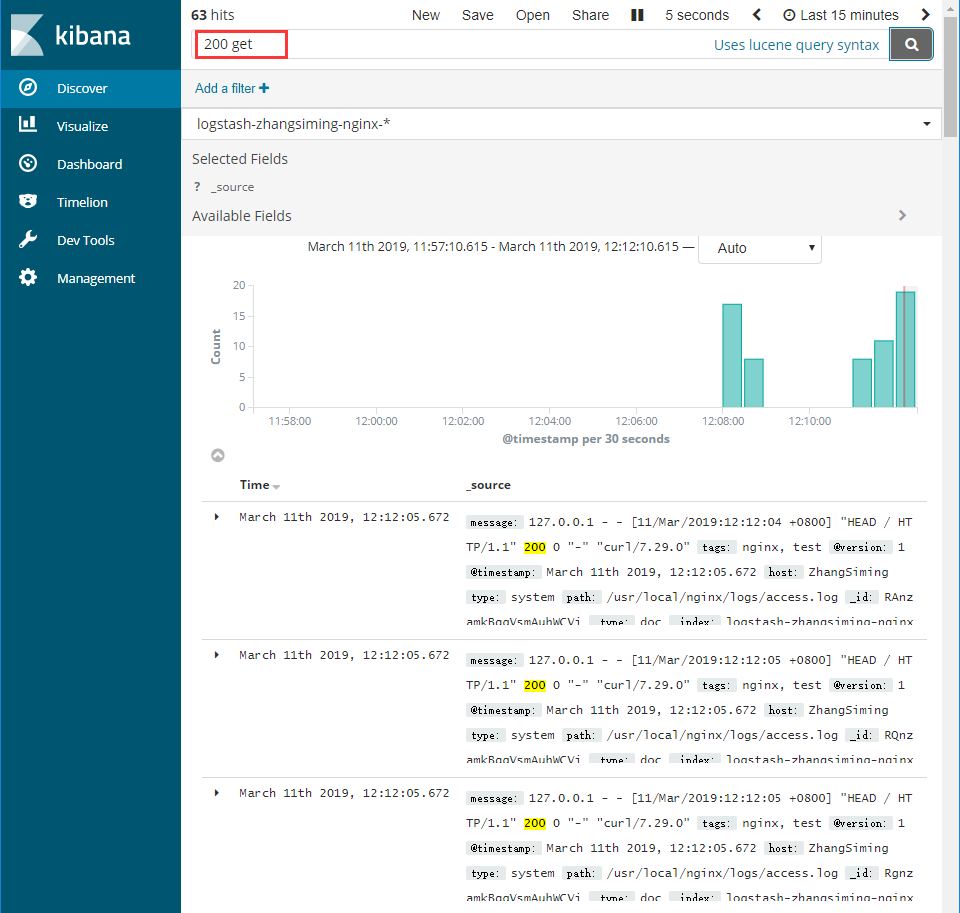This screenshot has width=960, height=913.
Task: Step time range backward with left arrow
Action: [757, 15]
